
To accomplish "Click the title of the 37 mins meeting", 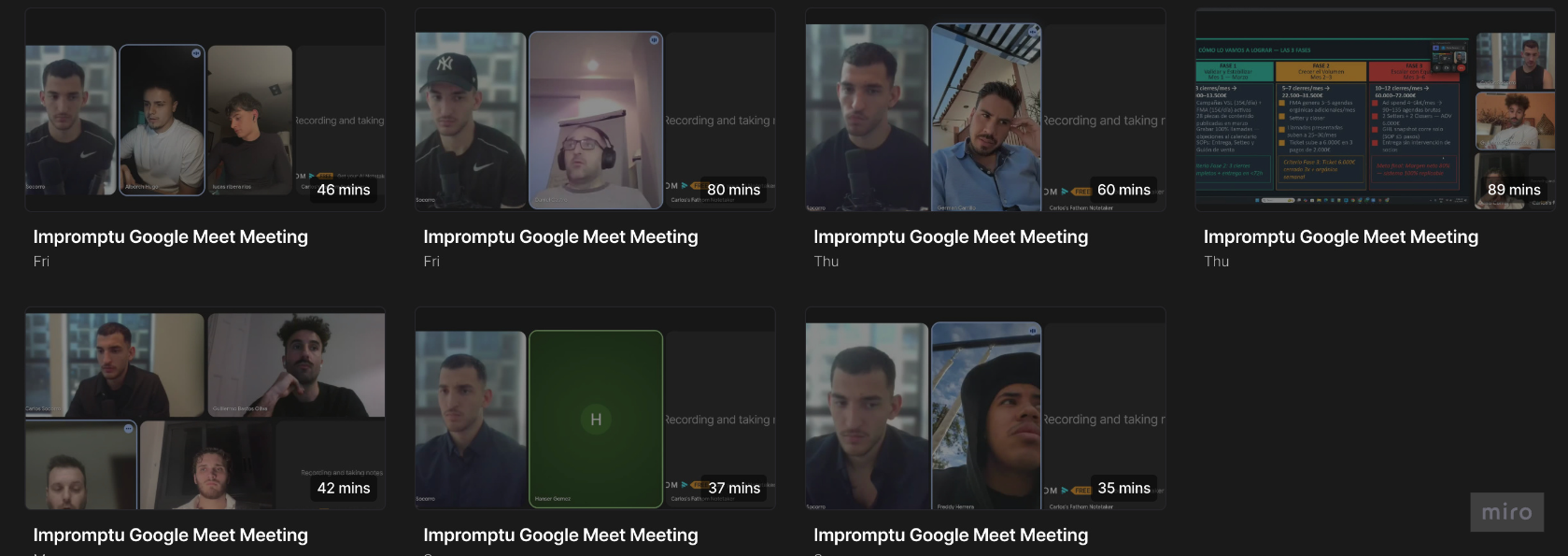I will coord(560,535).
